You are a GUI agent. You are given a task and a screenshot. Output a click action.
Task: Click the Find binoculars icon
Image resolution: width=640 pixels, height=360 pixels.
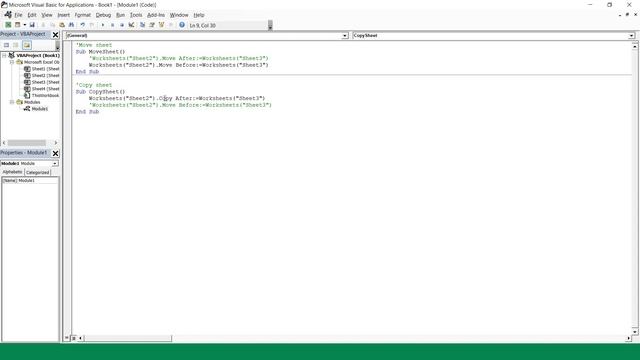click(x=71, y=25)
